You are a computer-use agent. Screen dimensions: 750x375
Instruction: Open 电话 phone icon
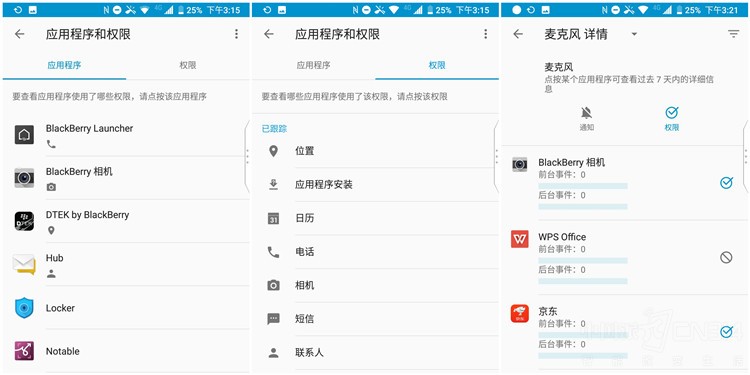274,252
